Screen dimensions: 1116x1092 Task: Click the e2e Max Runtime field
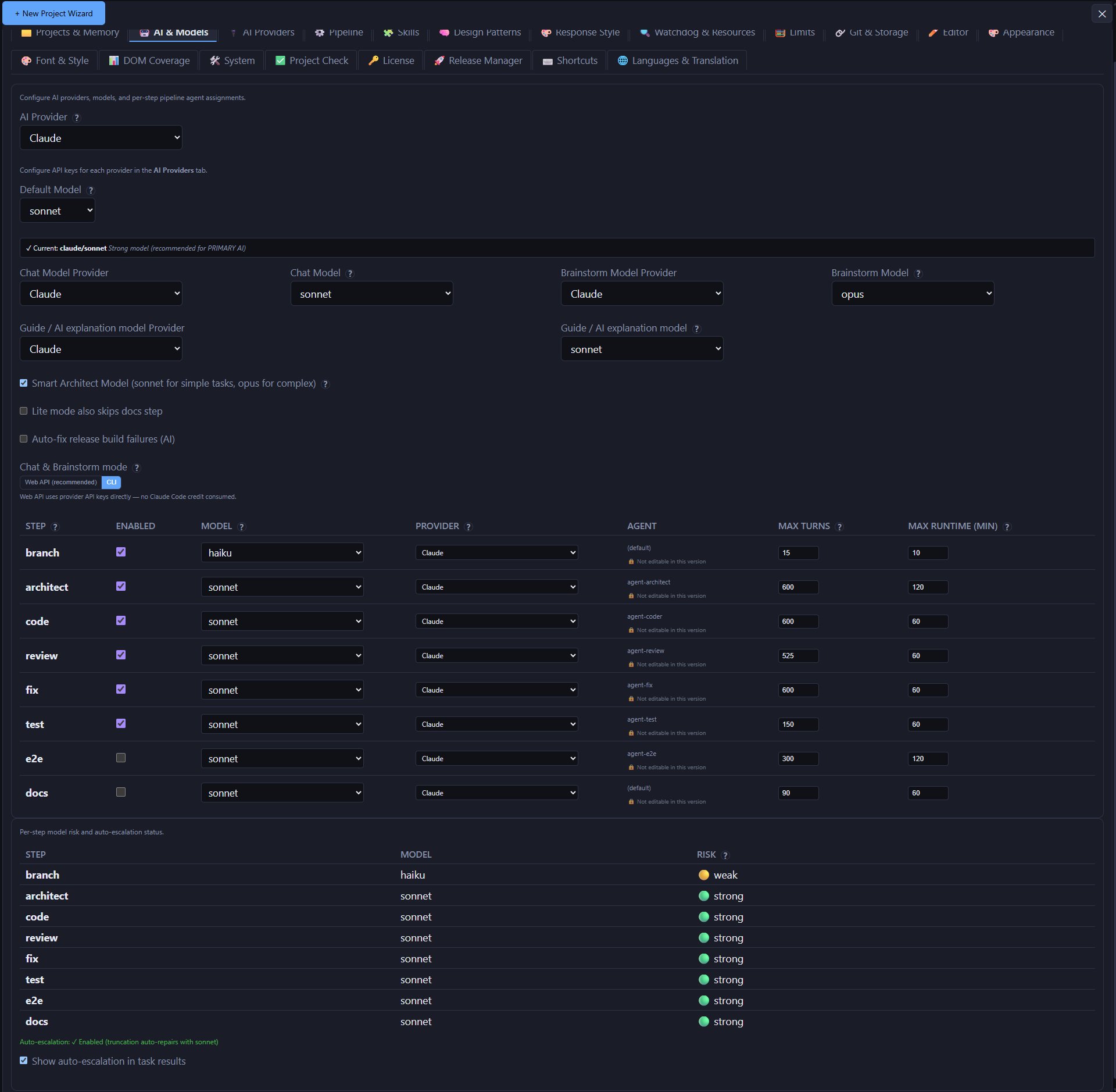point(928,758)
